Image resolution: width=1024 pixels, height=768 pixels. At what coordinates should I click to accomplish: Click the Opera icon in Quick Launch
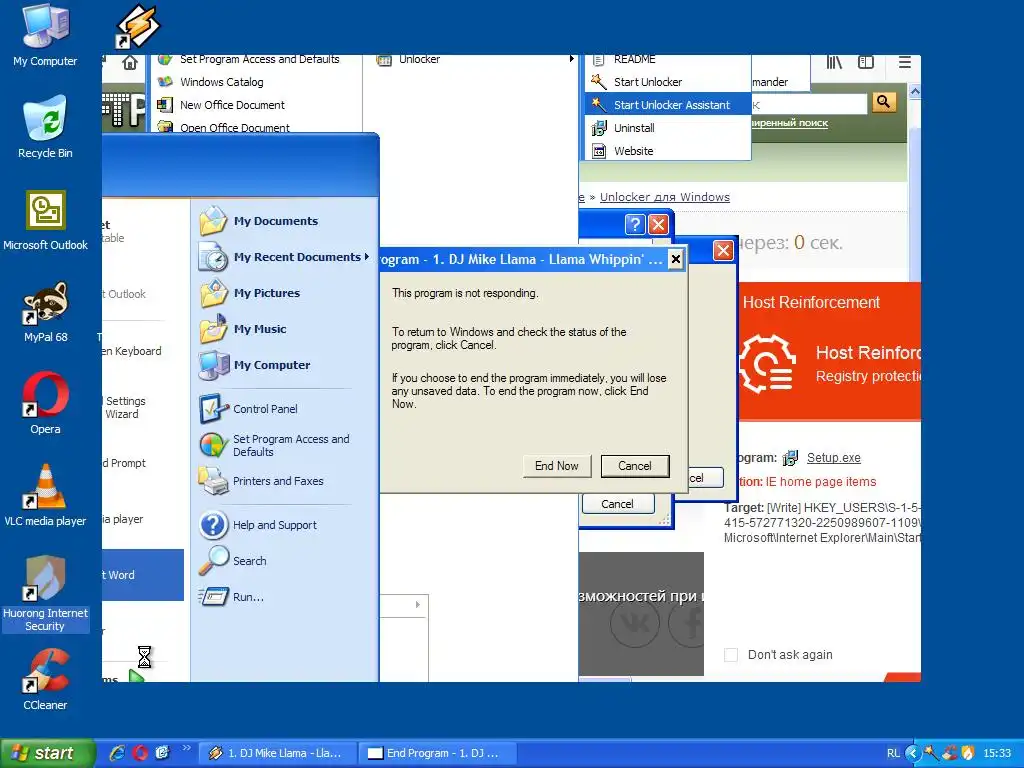[140, 753]
